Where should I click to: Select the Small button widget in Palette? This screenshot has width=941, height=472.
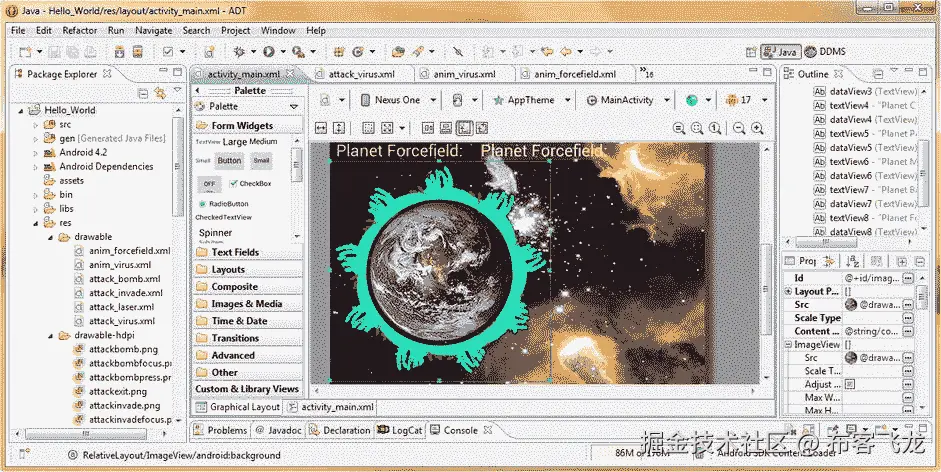coord(261,160)
